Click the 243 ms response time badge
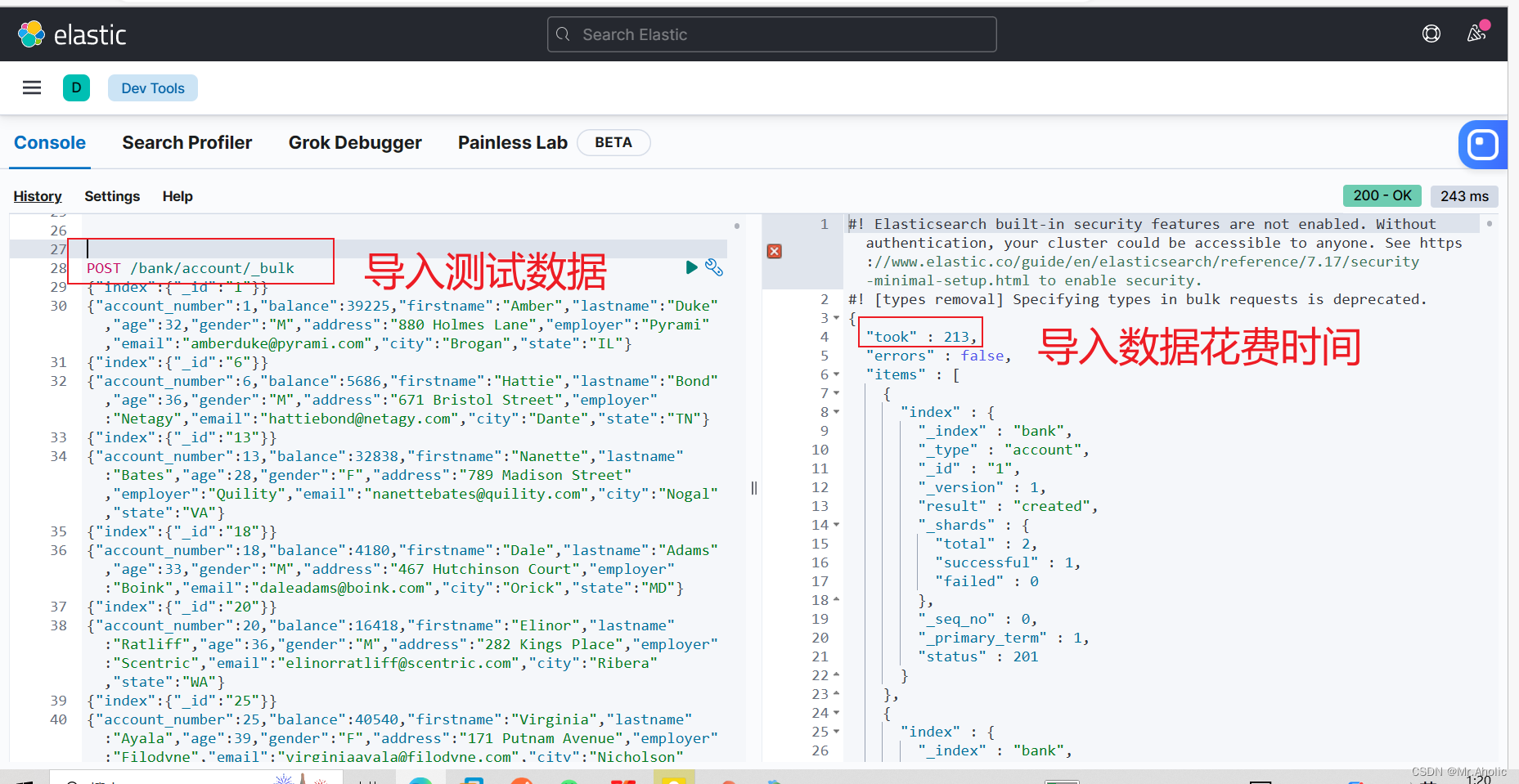This screenshot has height=784, width=1519. point(1464,196)
